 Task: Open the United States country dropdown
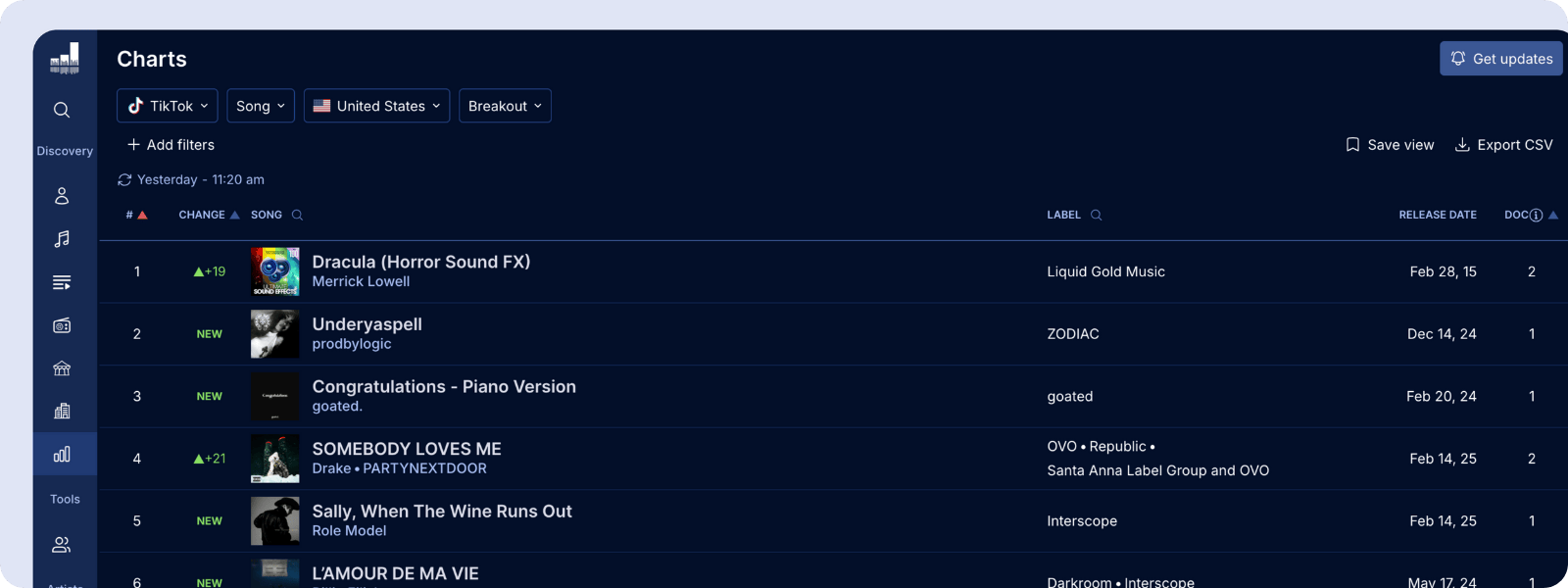coord(376,106)
